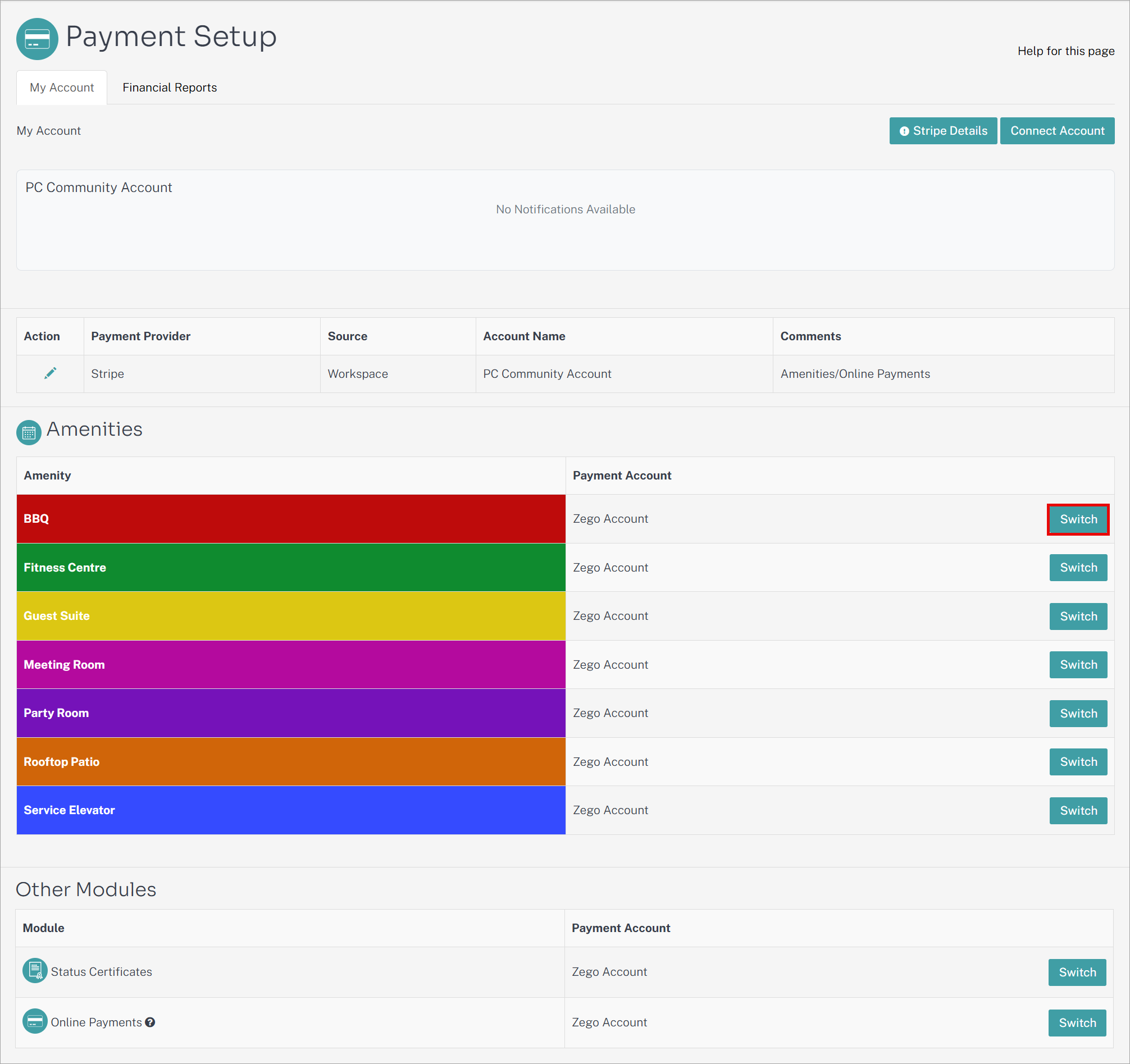Click the PC Community Account name cell

pos(624,373)
